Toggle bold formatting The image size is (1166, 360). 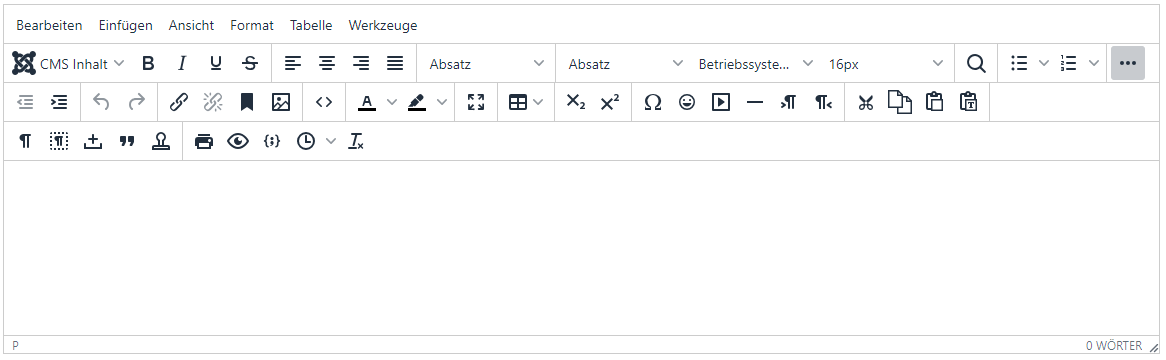click(x=148, y=64)
